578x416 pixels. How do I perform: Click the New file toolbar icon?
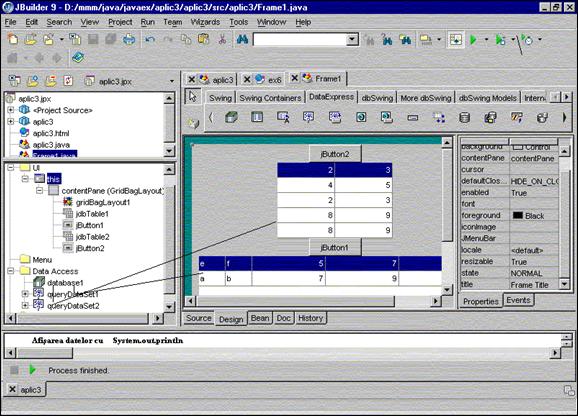(13, 39)
